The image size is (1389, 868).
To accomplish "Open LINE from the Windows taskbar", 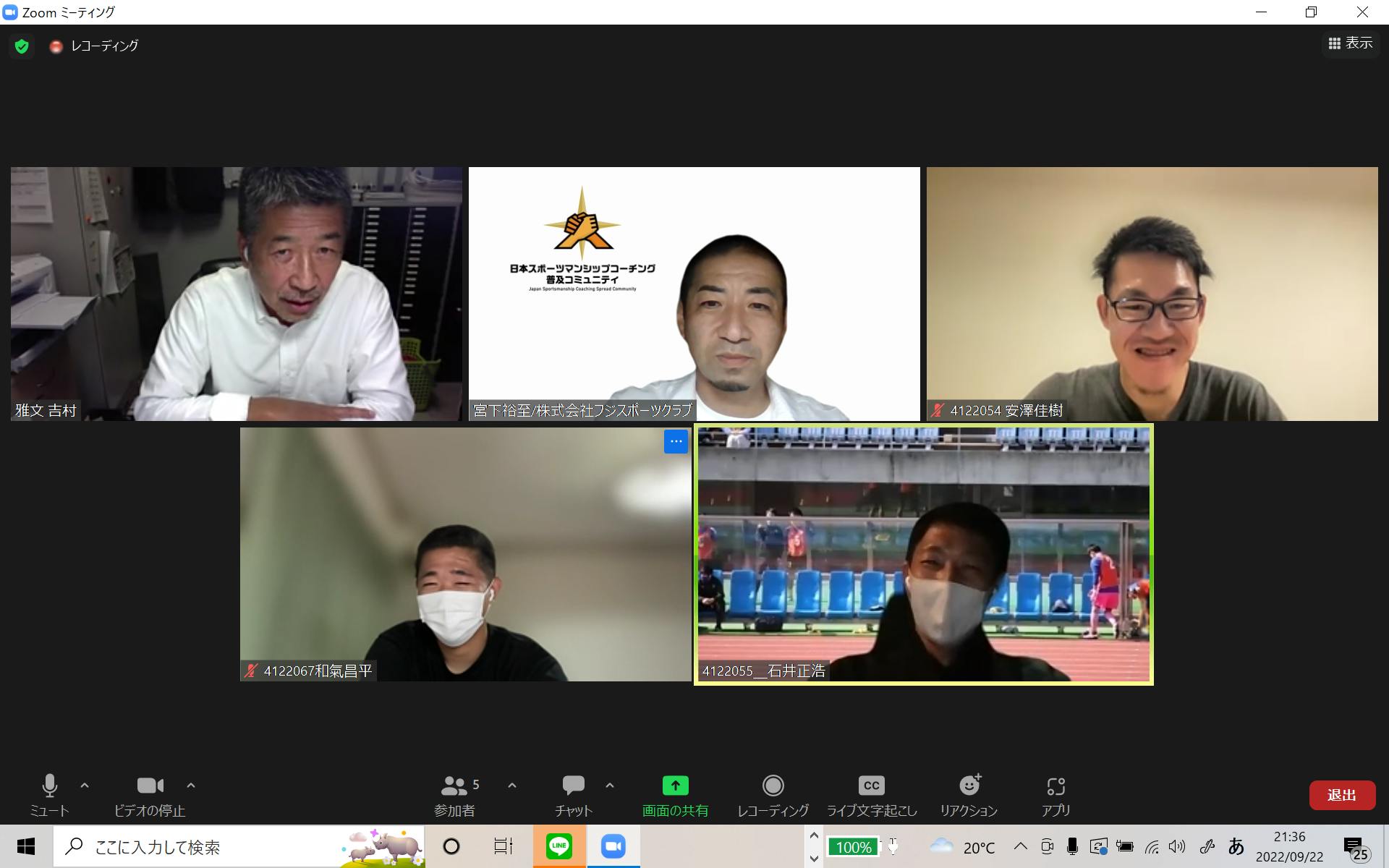I will (559, 846).
